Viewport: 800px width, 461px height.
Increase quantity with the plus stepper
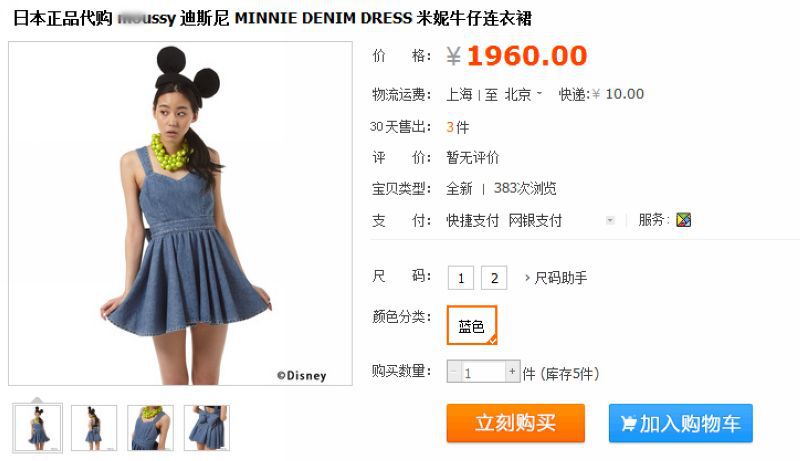512,372
